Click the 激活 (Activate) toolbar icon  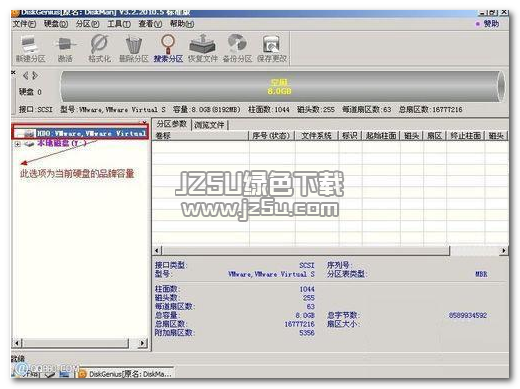[x=65, y=49]
